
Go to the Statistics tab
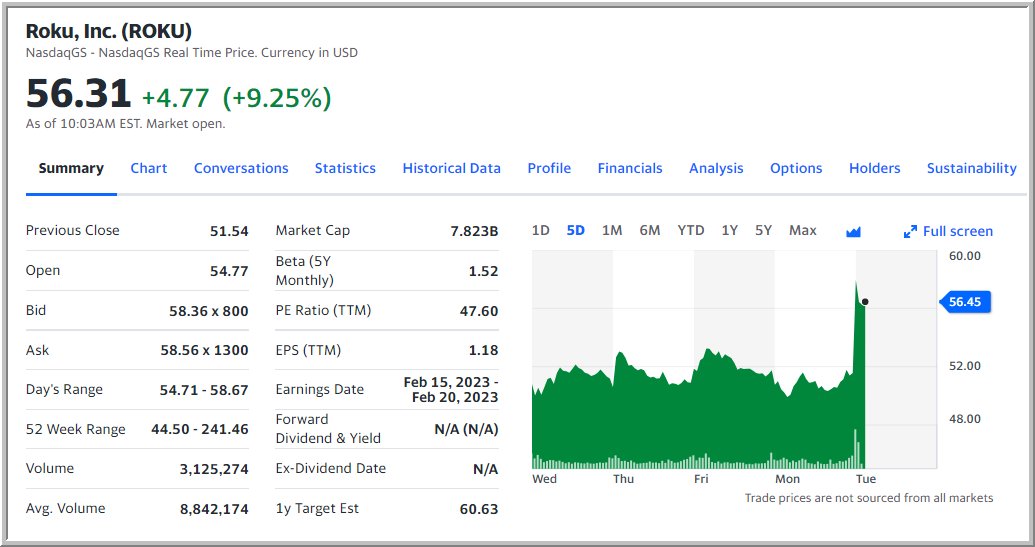[345, 168]
